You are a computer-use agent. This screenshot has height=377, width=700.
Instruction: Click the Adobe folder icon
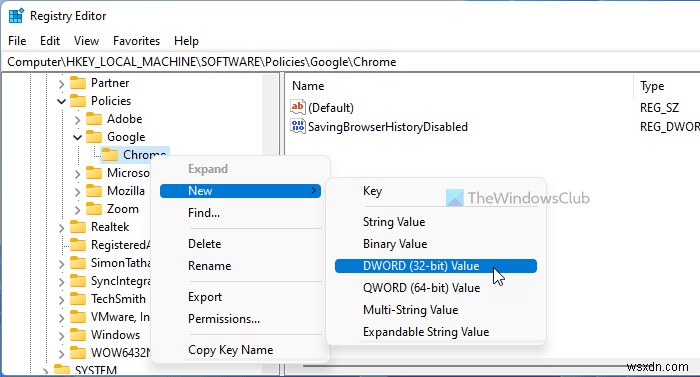point(94,119)
